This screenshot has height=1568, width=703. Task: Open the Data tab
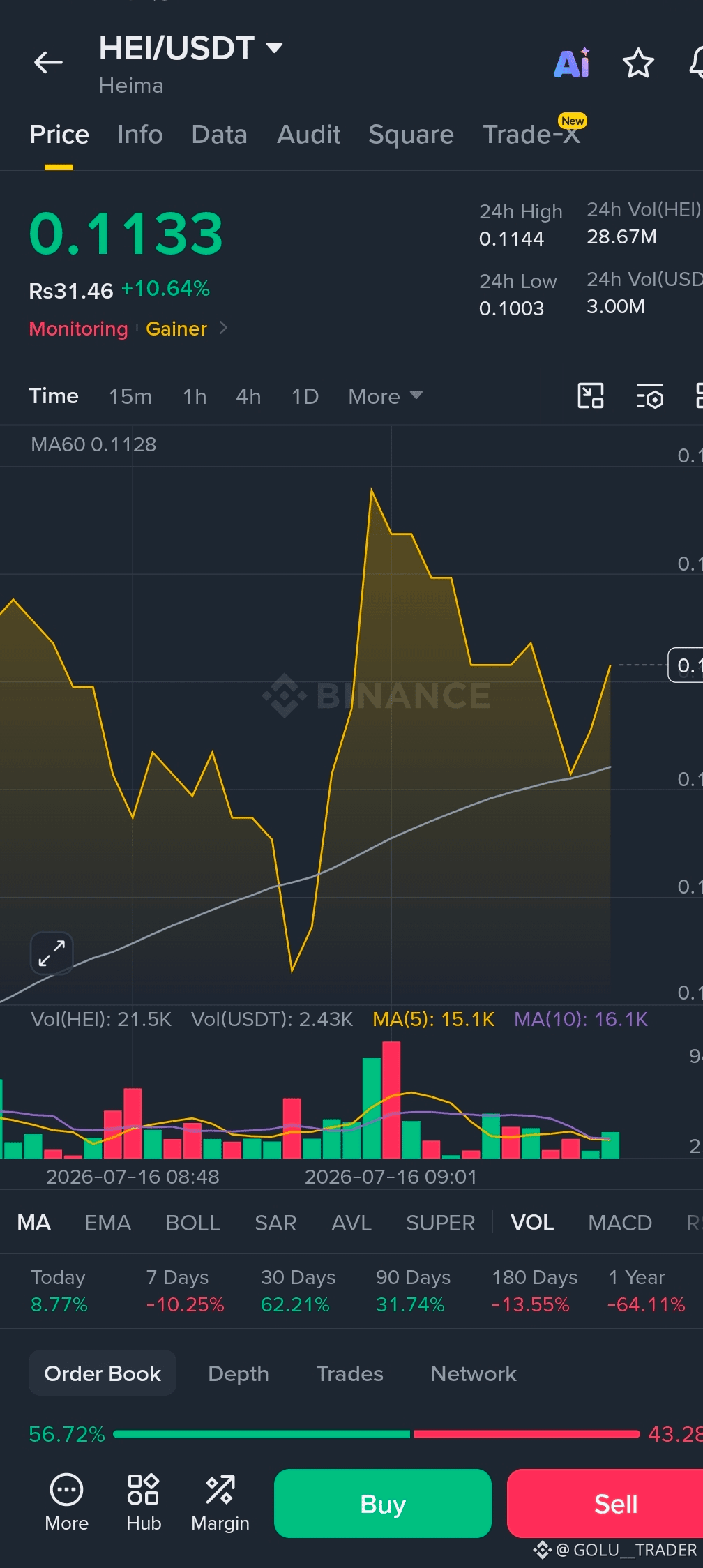[219, 135]
